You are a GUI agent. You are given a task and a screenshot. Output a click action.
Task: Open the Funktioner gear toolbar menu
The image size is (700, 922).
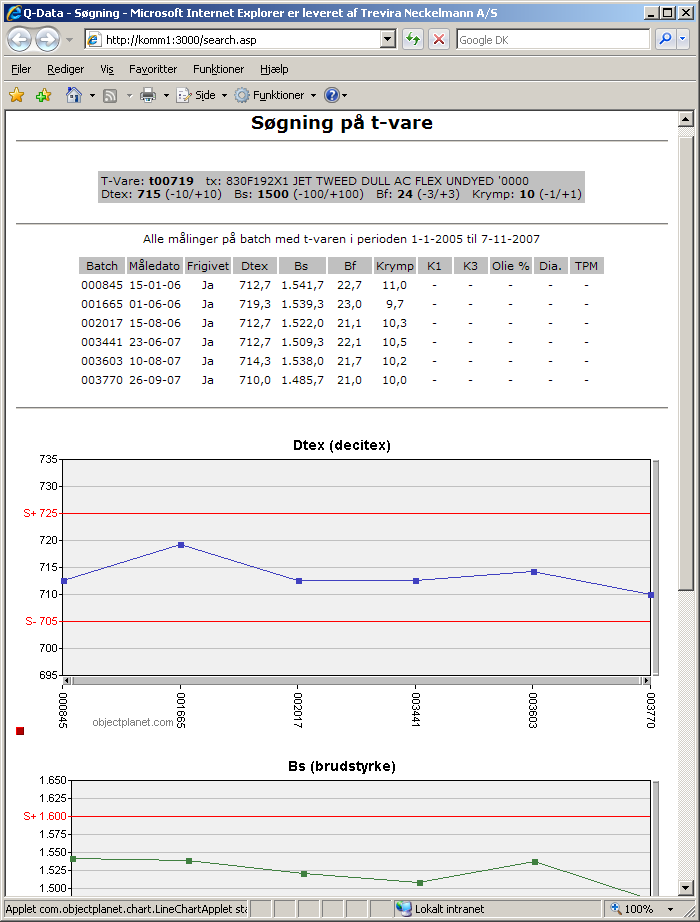(x=275, y=95)
